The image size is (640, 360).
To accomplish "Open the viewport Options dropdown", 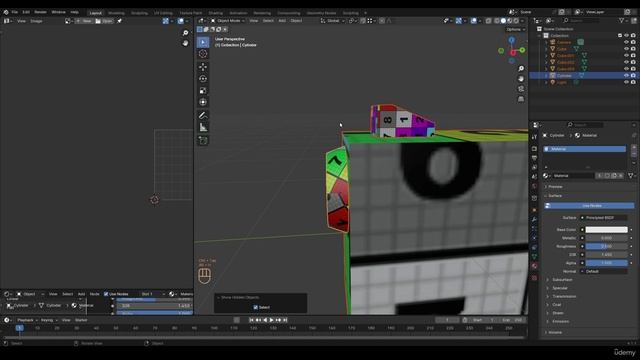I will point(516,29).
